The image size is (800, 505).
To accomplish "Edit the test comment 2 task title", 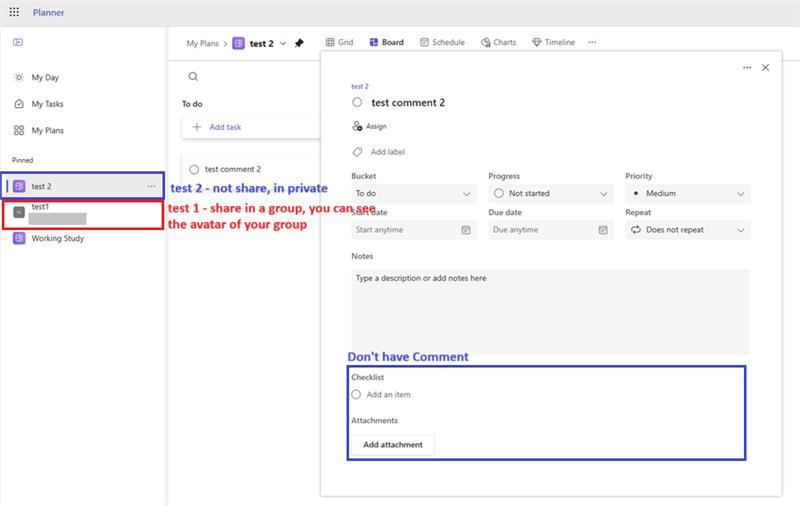I will (408, 103).
